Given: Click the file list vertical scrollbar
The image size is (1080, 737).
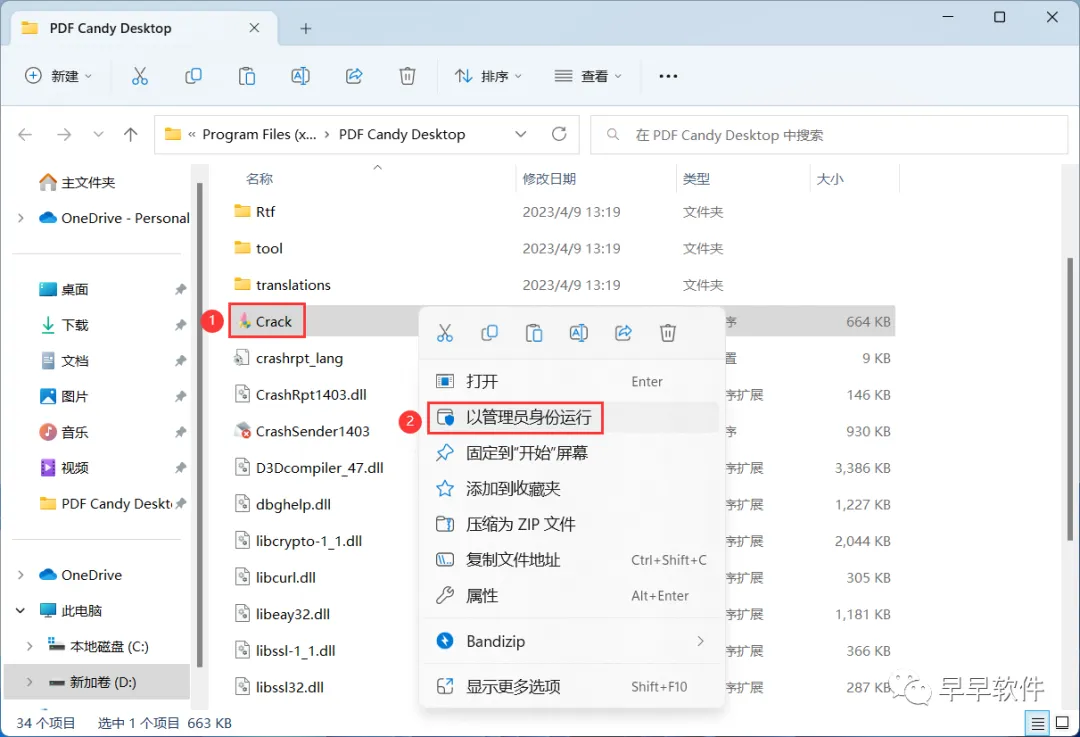Looking at the screenshot, I should coord(1070,399).
